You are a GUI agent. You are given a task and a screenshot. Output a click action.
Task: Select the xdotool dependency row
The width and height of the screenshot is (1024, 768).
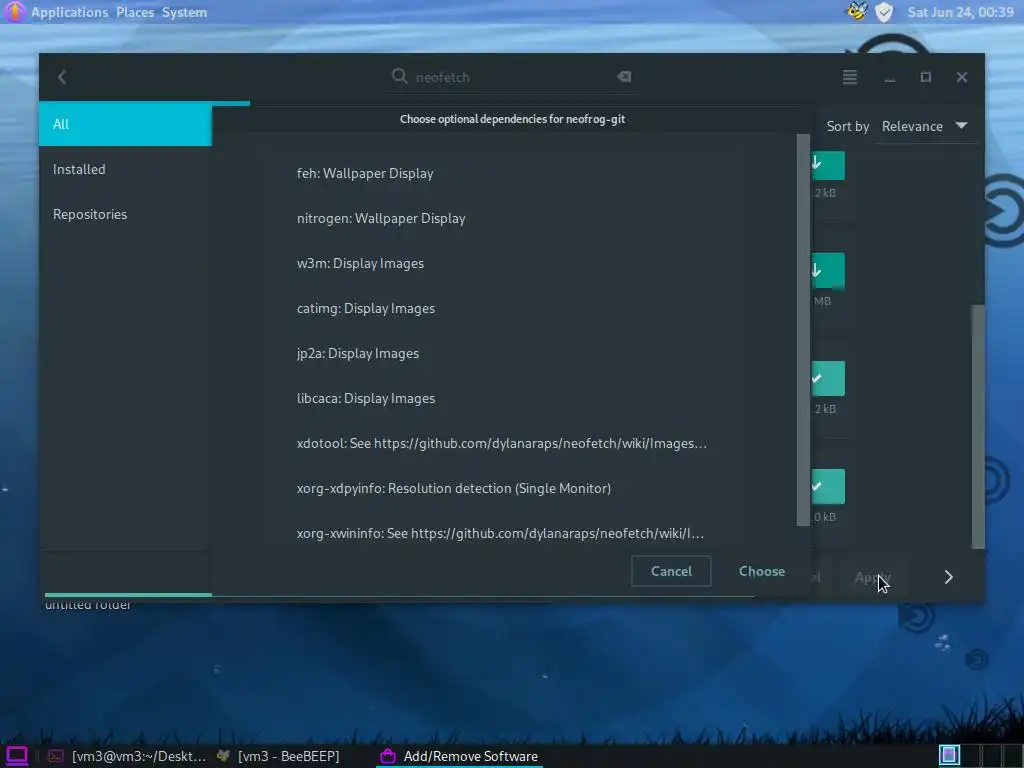(504, 443)
